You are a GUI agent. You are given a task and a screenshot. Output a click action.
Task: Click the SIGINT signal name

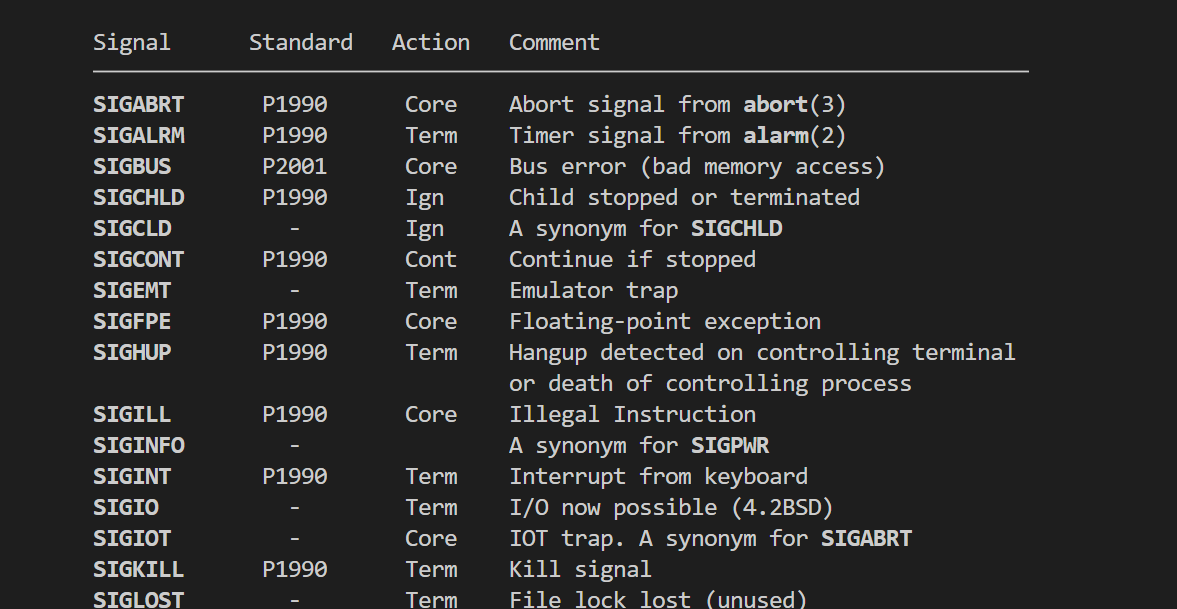(x=132, y=476)
